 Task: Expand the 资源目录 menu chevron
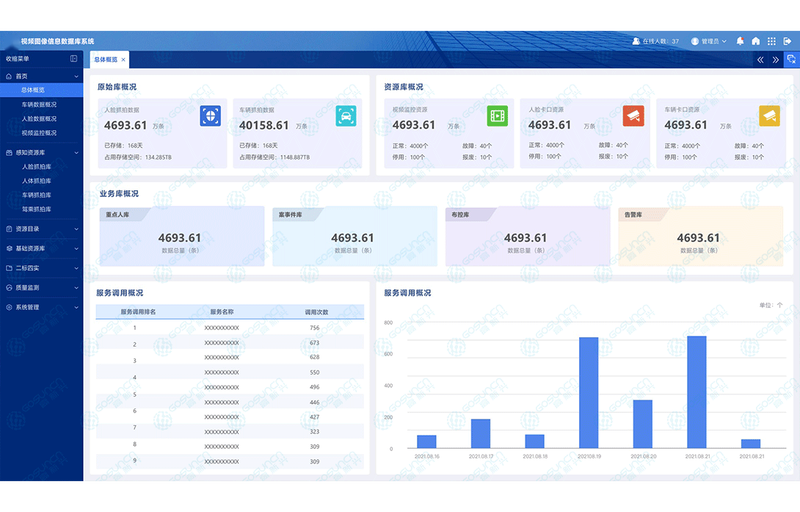coord(77,229)
